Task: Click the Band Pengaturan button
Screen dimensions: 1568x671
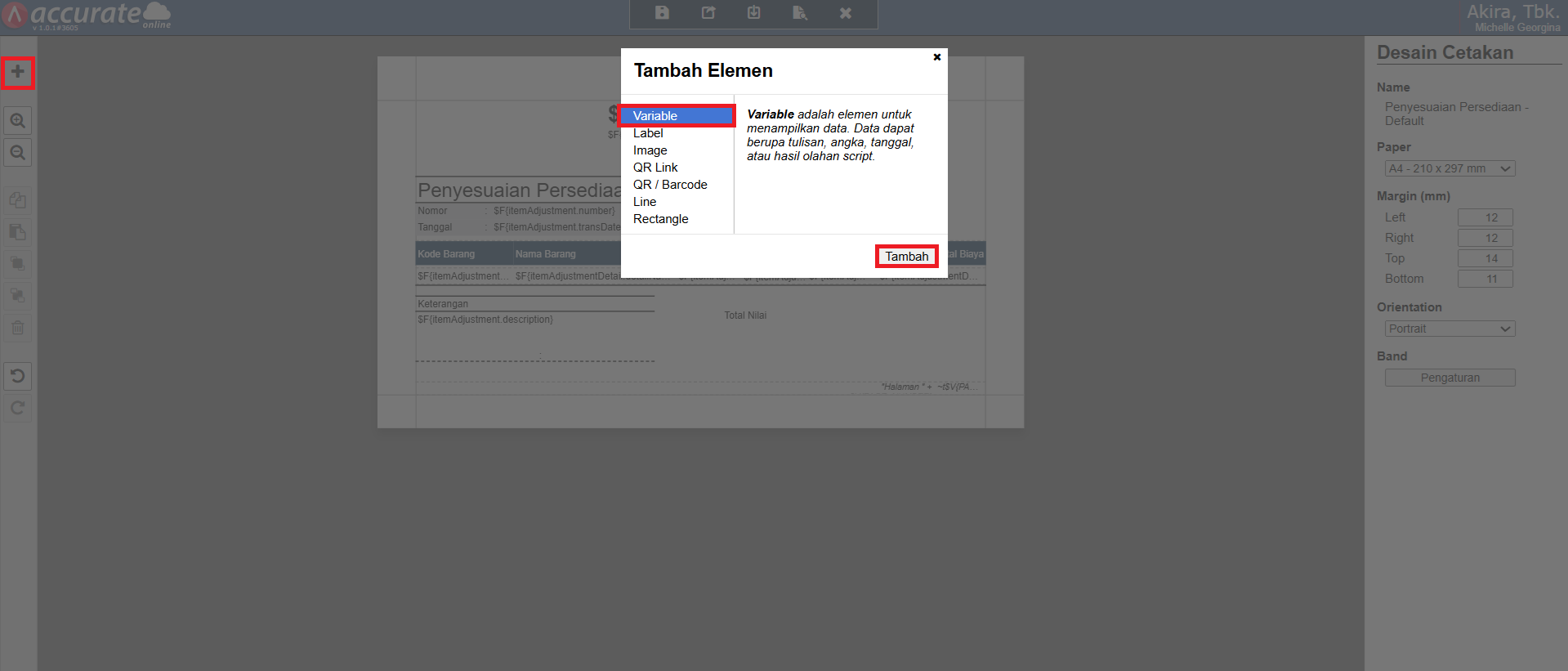Action: click(x=1450, y=378)
